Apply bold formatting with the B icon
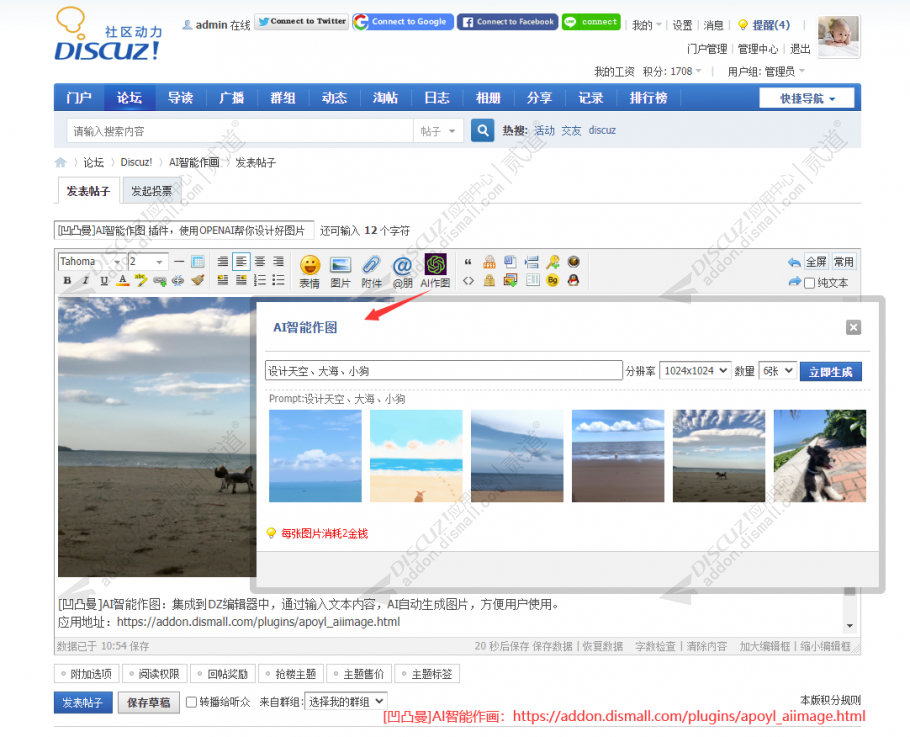910x737 pixels. (x=68, y=281)
